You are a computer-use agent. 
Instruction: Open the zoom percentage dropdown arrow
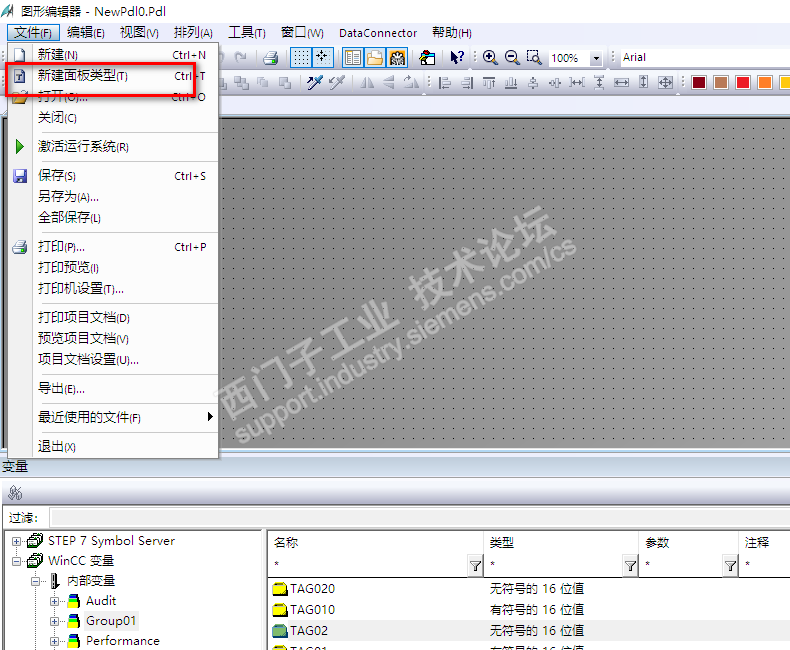pyautogui.click(x=596, y=58)
